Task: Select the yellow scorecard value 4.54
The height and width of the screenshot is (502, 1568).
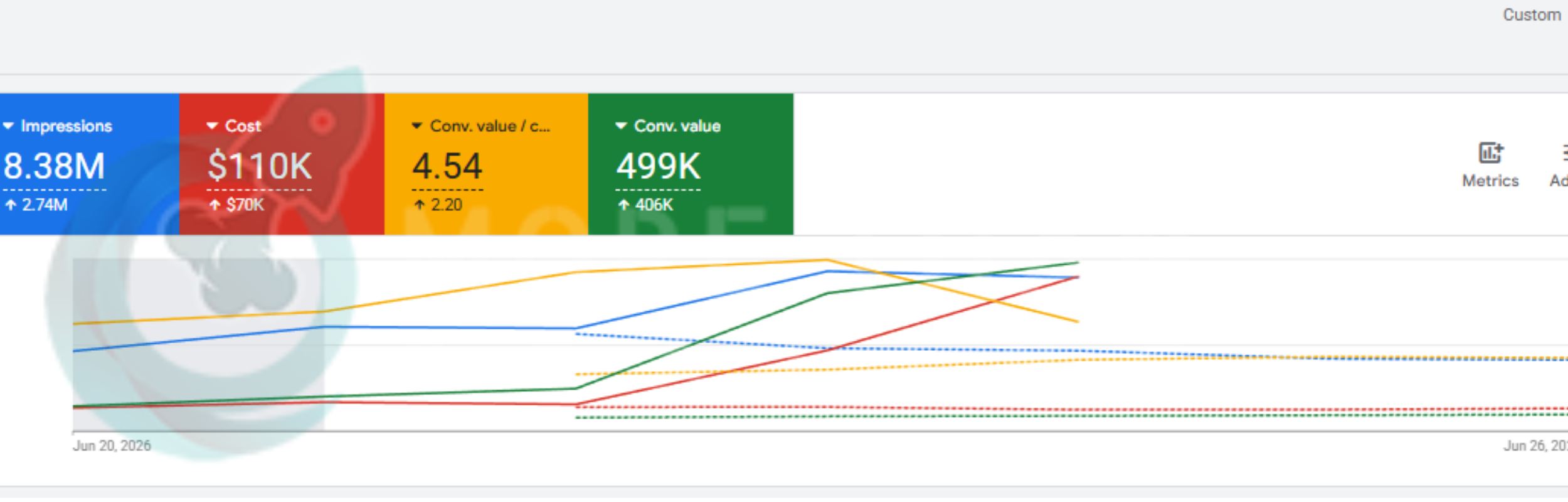Action: (x=447, y=166)
